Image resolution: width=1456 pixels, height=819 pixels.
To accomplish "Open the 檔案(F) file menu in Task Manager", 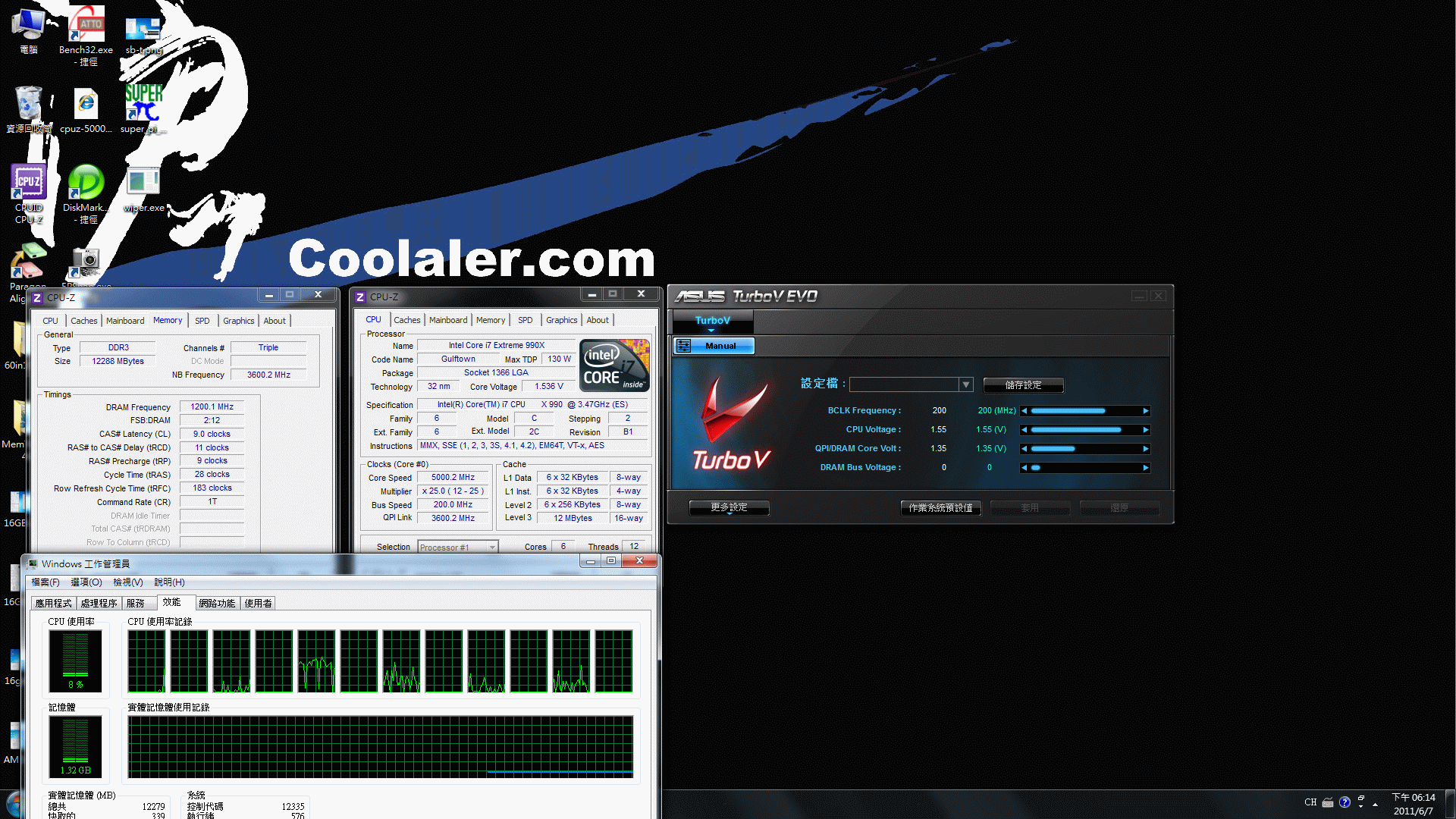I will [45, 582].
